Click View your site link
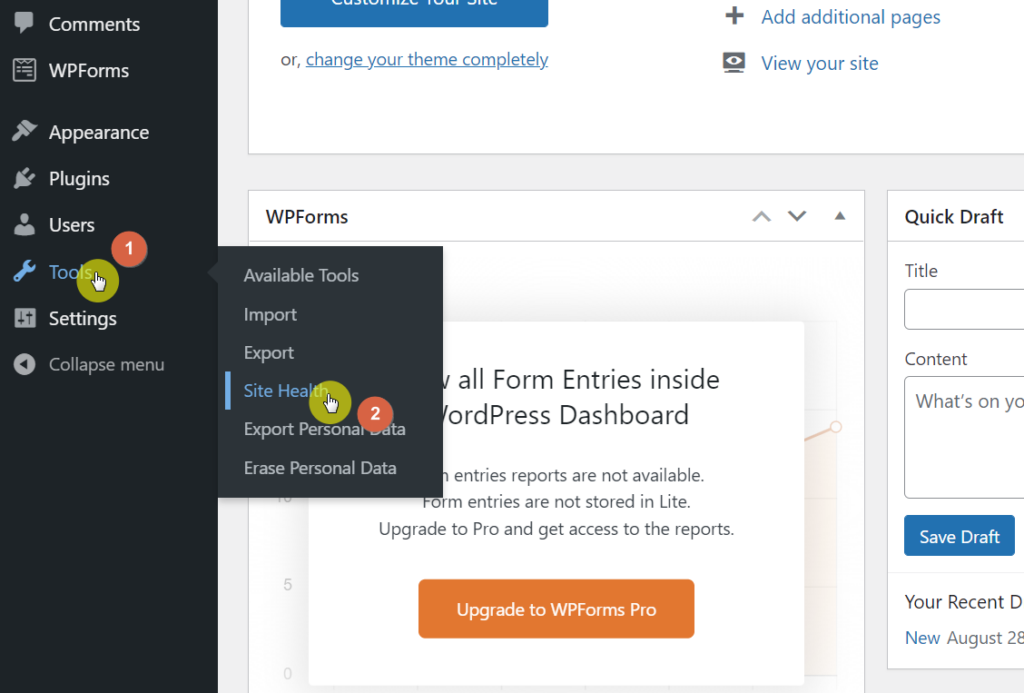This screenshot has width=1024, height=693. pyautogui.click(x=820, y=63)
